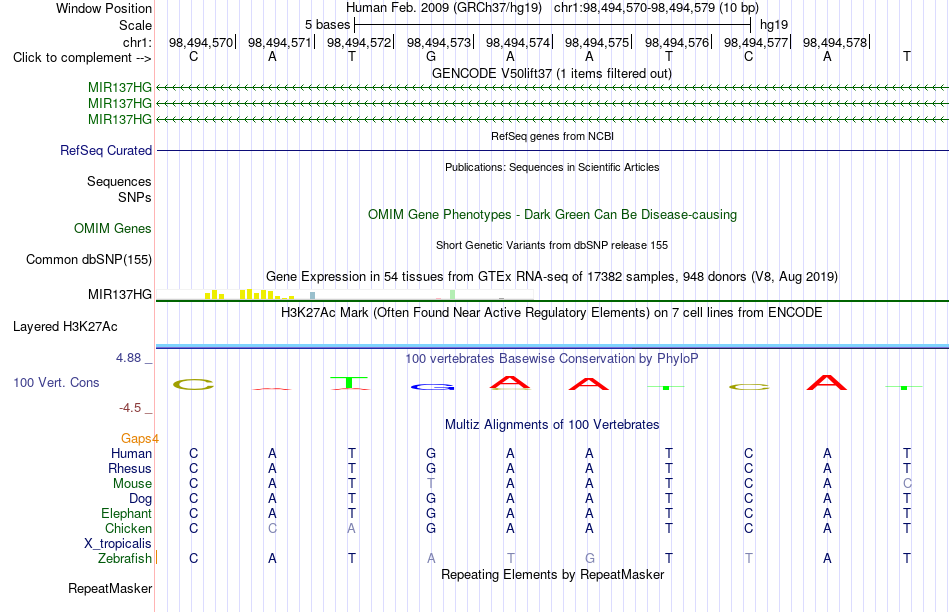
Task: Select the Mouse alignment row label
Action: pos(133,484)
